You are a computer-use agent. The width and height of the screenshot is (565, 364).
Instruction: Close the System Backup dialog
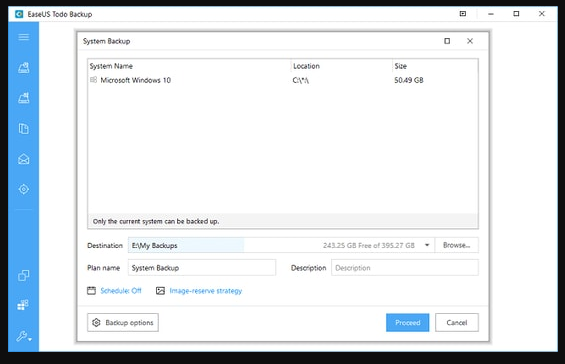pos(470,41)
